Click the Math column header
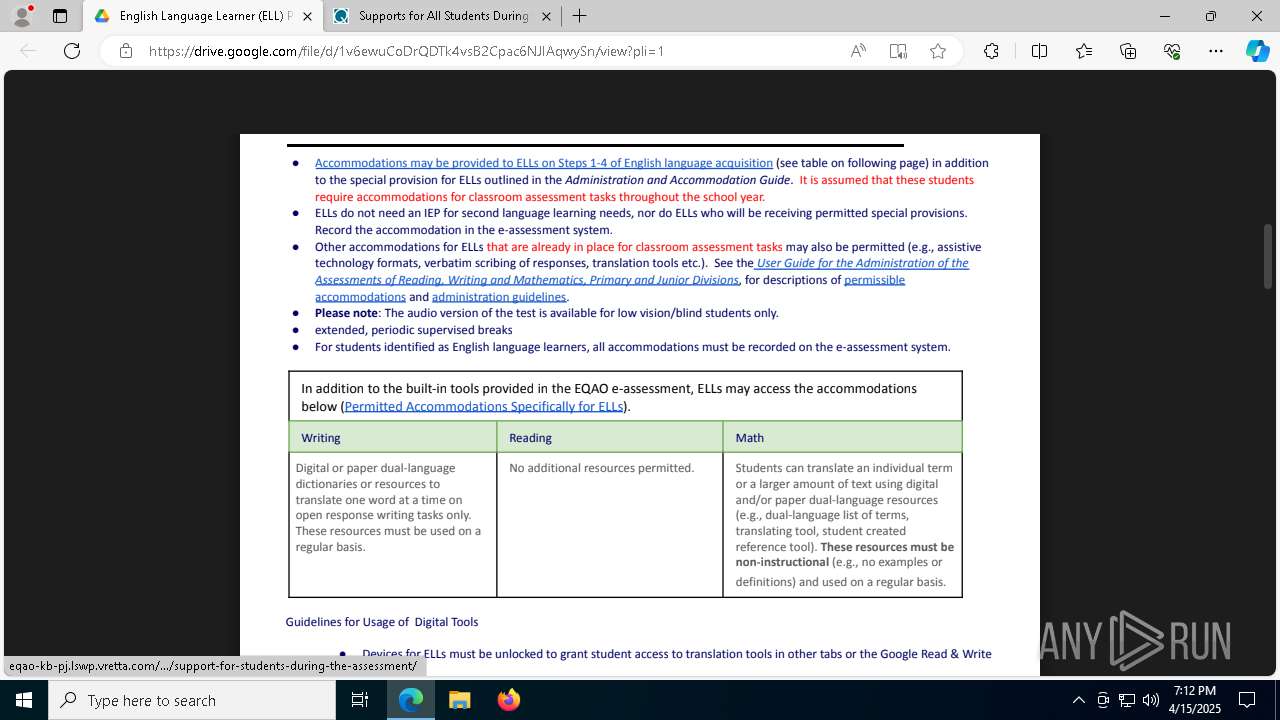Screen dimensions: 1280x720 tap(842, 437)
